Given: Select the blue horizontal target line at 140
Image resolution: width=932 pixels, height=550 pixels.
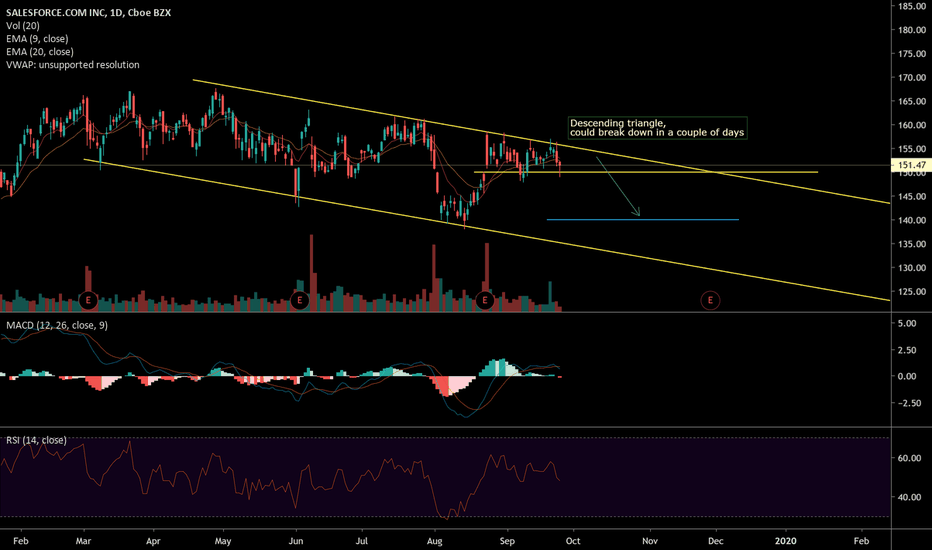Looking at the screenshot, I should (x=643, y=220).
